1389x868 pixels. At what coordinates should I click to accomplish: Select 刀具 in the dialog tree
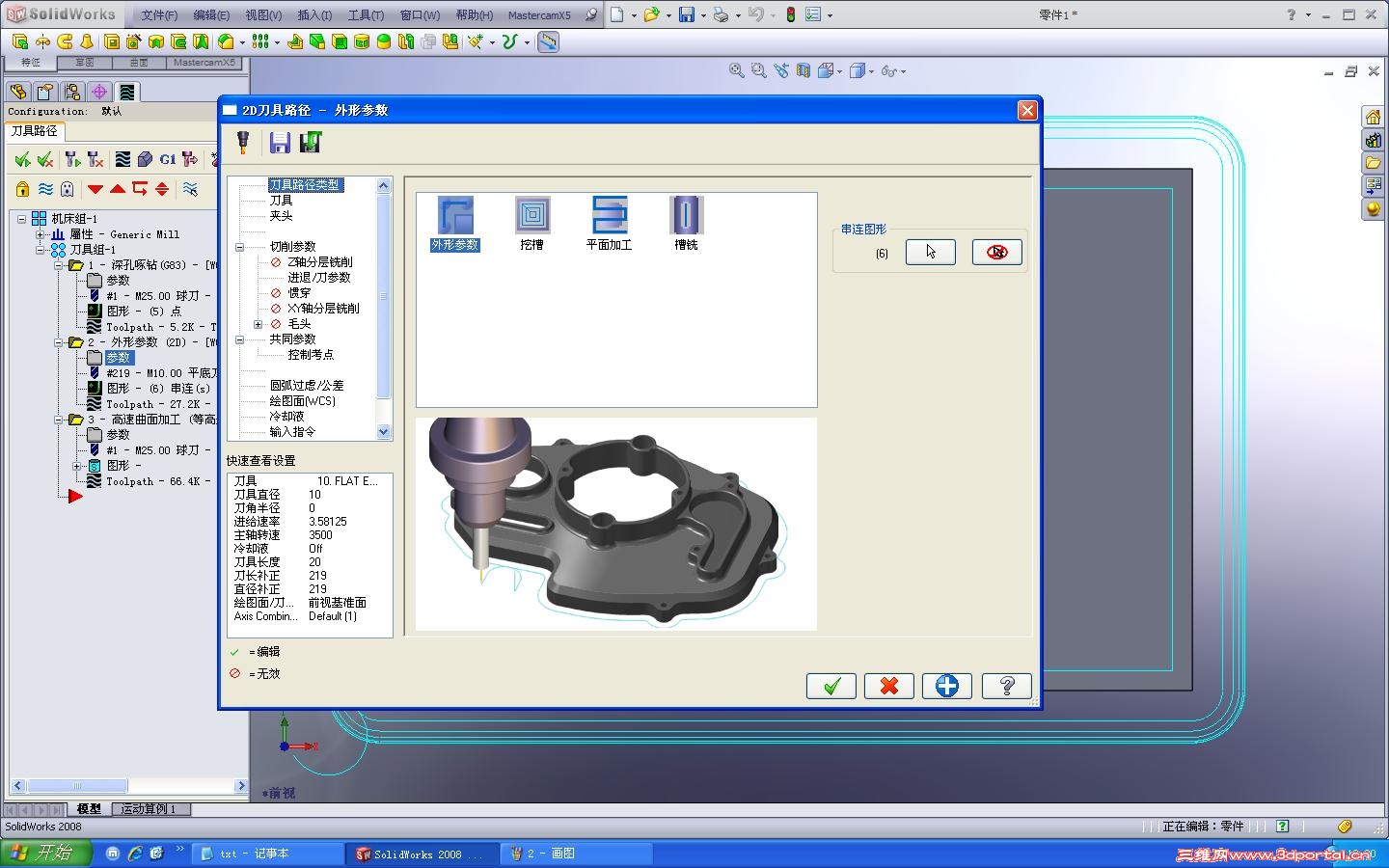(x=281, y=201)
